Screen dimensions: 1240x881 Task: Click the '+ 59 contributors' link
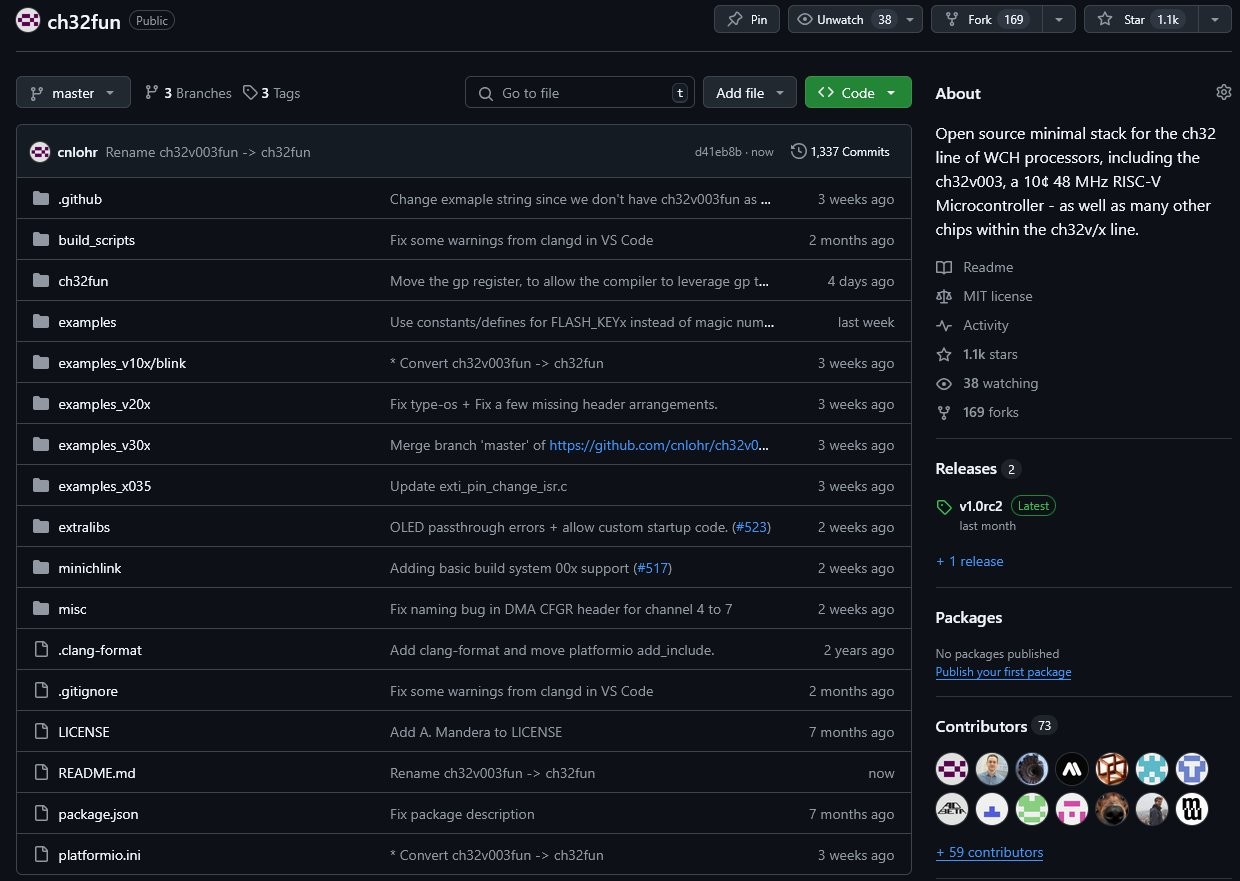coord(990,852)
